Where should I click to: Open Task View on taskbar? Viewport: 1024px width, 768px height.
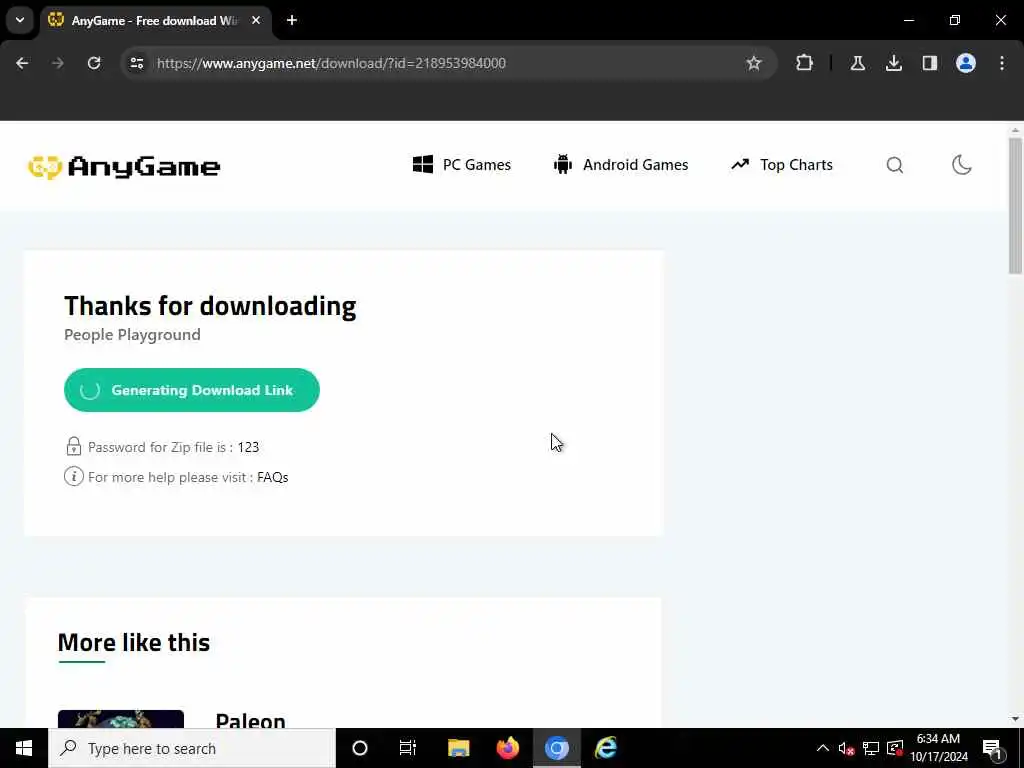(x=408, y=748)
